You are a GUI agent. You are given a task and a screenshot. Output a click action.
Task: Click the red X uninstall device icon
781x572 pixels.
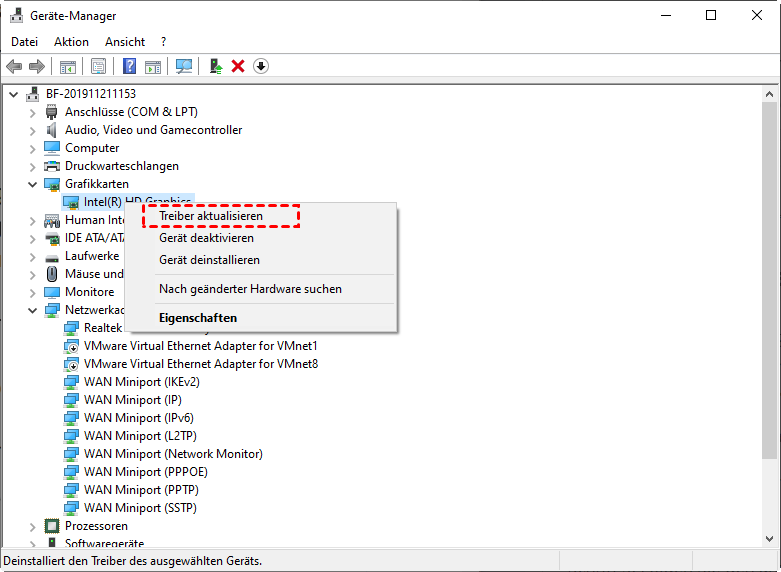(238, 66)
